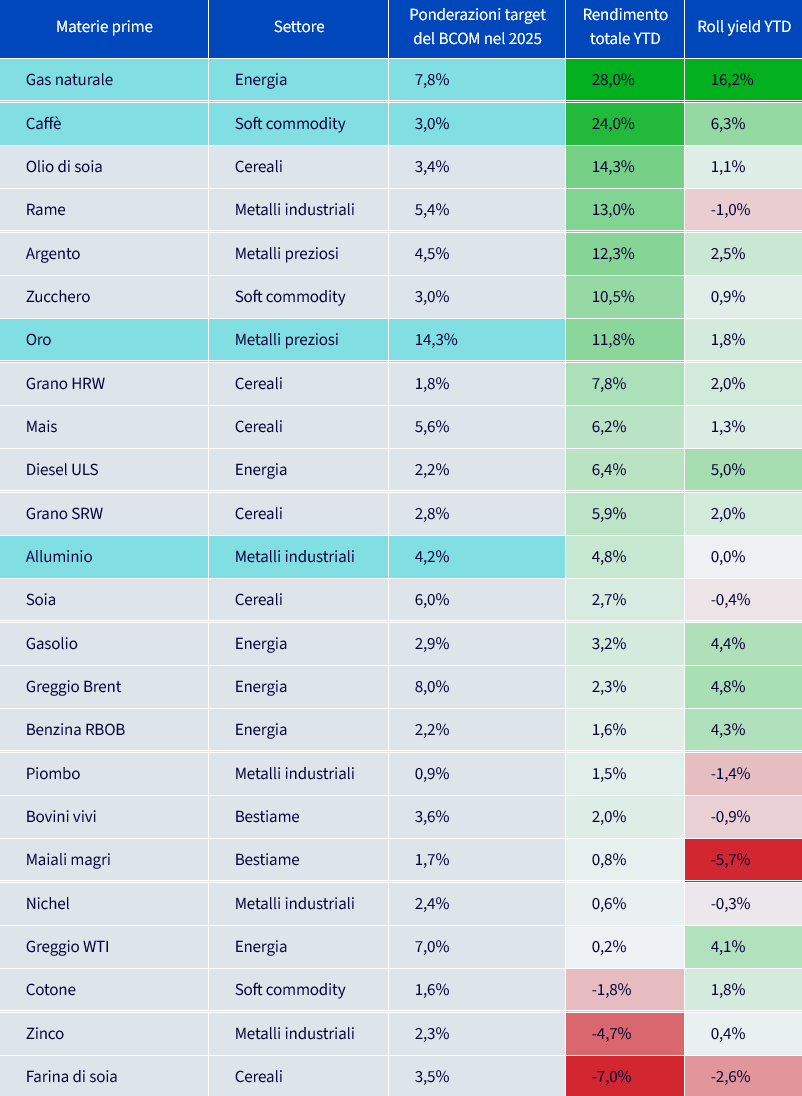Click the Ponderazioni target del BCOM header
The height and width of the screenshot is (1096, 802).
(477, 29)
